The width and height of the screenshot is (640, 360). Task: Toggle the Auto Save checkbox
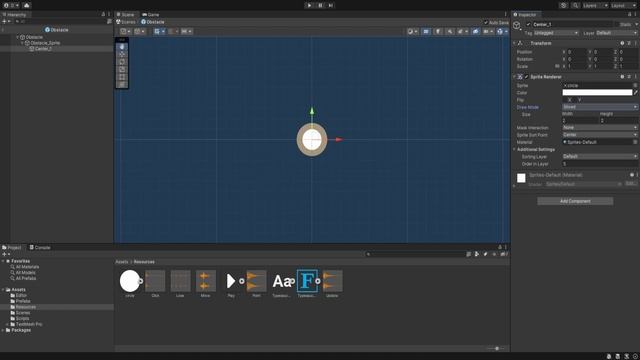(486, 22)
